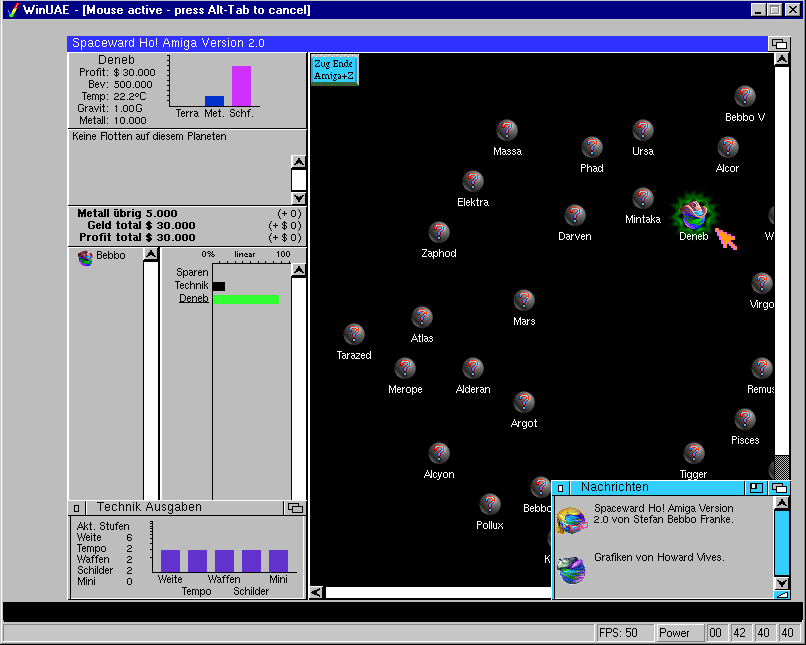Select the planet Phad
The width and height of the screenshot is (806, 645).
(x=592, y=147)
